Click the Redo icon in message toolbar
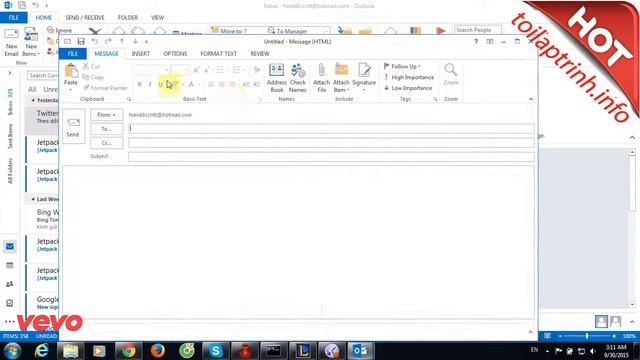The width and height of the screenshot is (640, 360). click(108, 41)
